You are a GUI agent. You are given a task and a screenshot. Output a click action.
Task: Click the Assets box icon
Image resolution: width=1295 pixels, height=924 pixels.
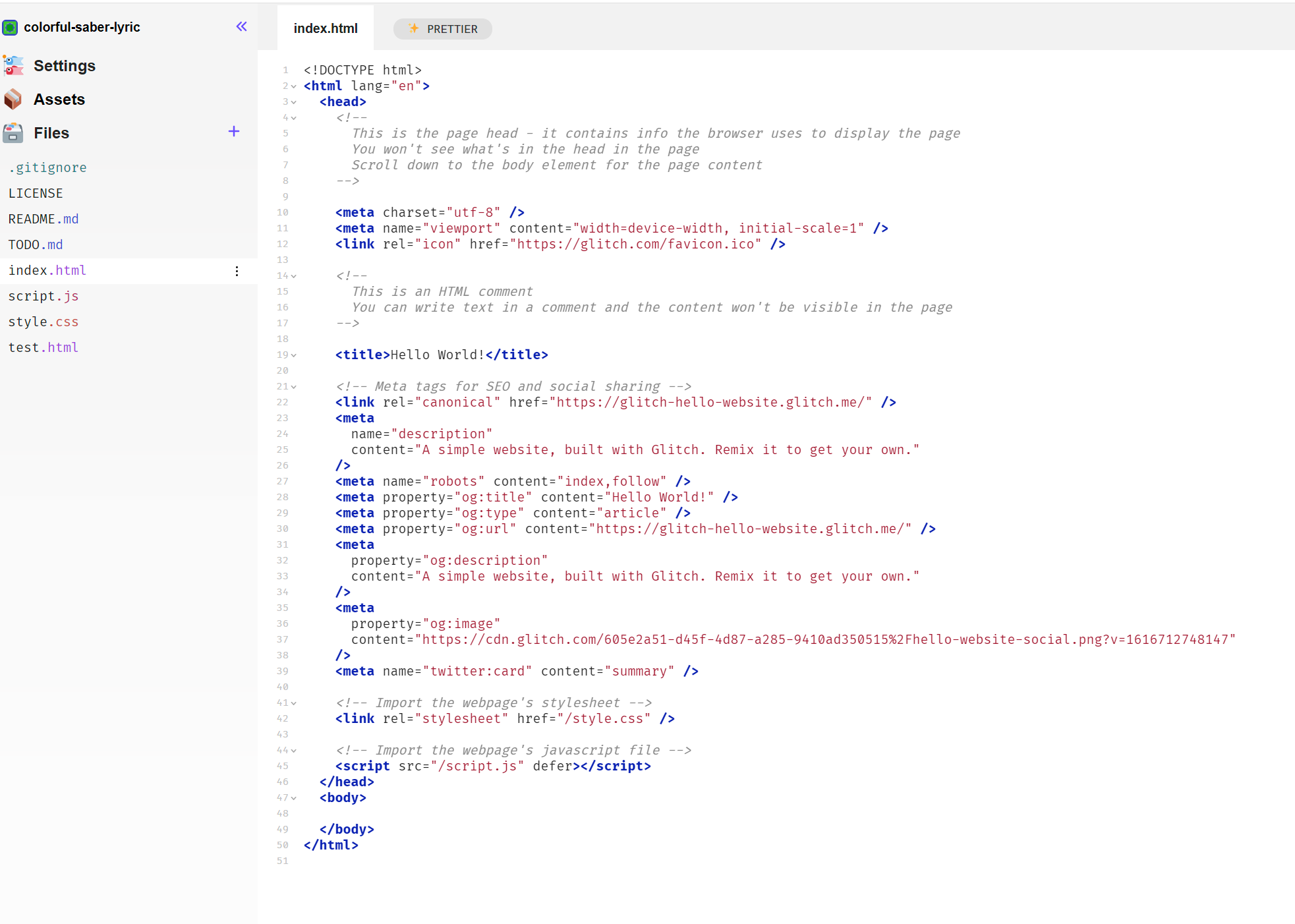13,100
